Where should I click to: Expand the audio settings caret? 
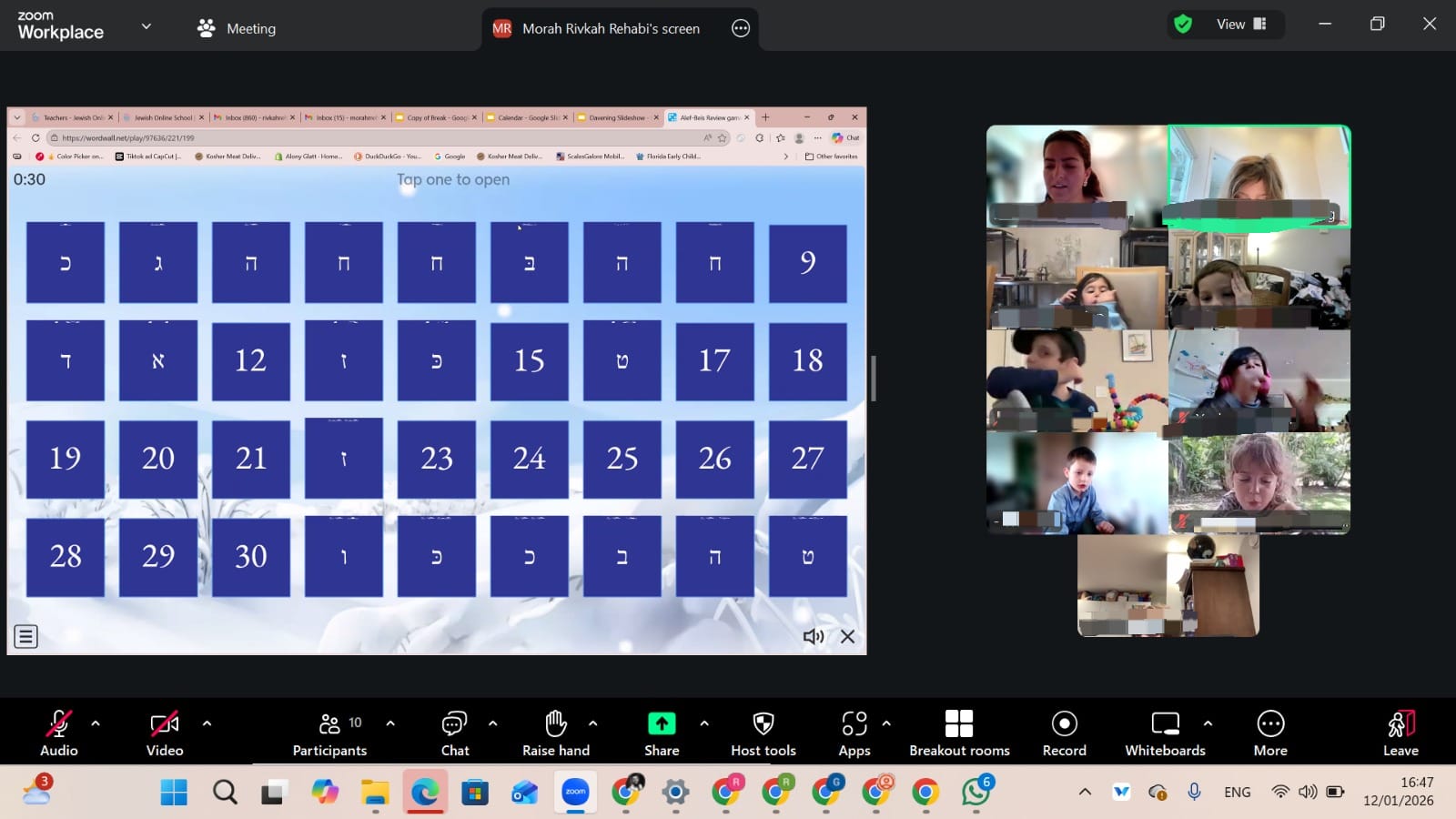(x=96, y=723)
